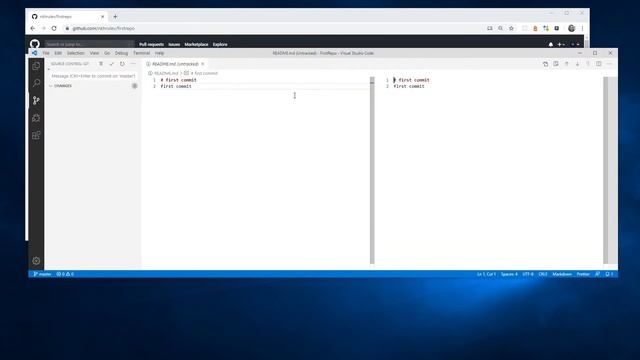The image size is (640, 360).
Task: Click Open Preview icon in editor toolbar
Action: pyautogui.click(x=556, y=64)
